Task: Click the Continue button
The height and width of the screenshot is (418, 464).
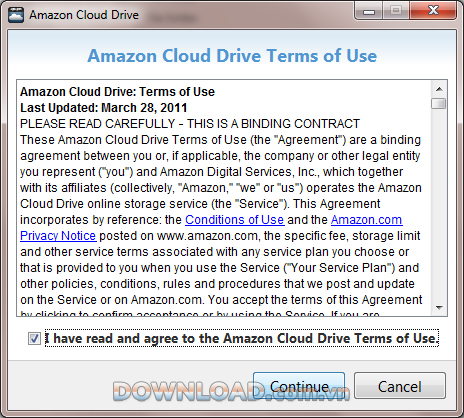Action: pyautogui.click(x=299, y=386)
